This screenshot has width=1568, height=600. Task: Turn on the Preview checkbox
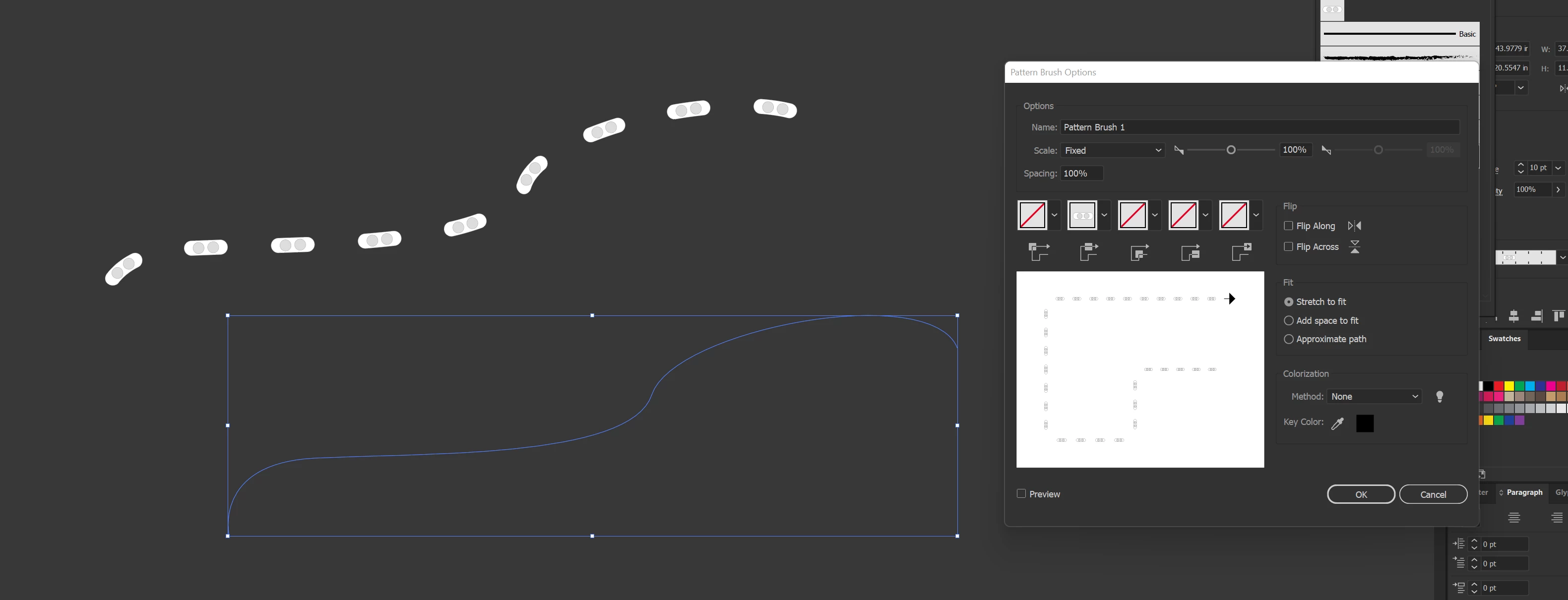tap(1021, 493)
